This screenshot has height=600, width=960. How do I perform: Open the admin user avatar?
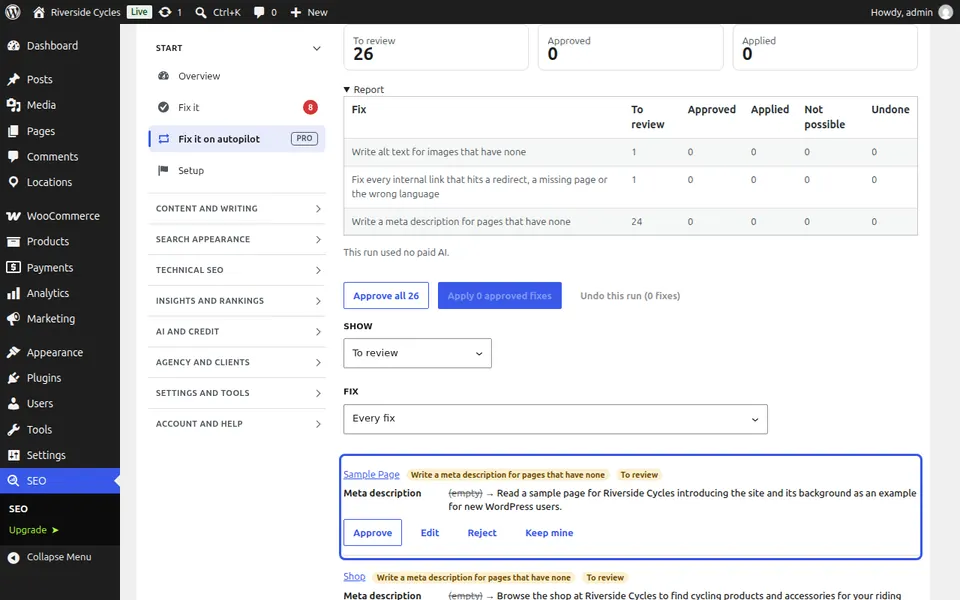pyautogui.click(x=946, y=12)
